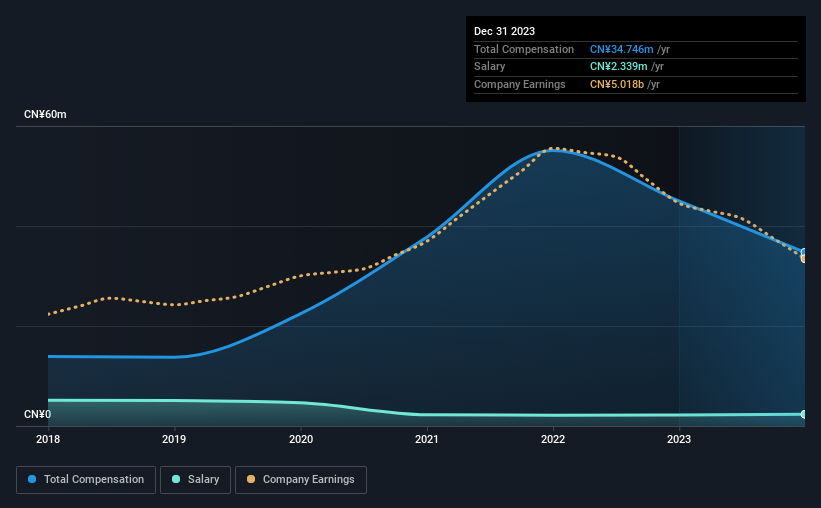
Task: Click the blue Total Compensation legend dot
Action: click(x=32, y=479)
